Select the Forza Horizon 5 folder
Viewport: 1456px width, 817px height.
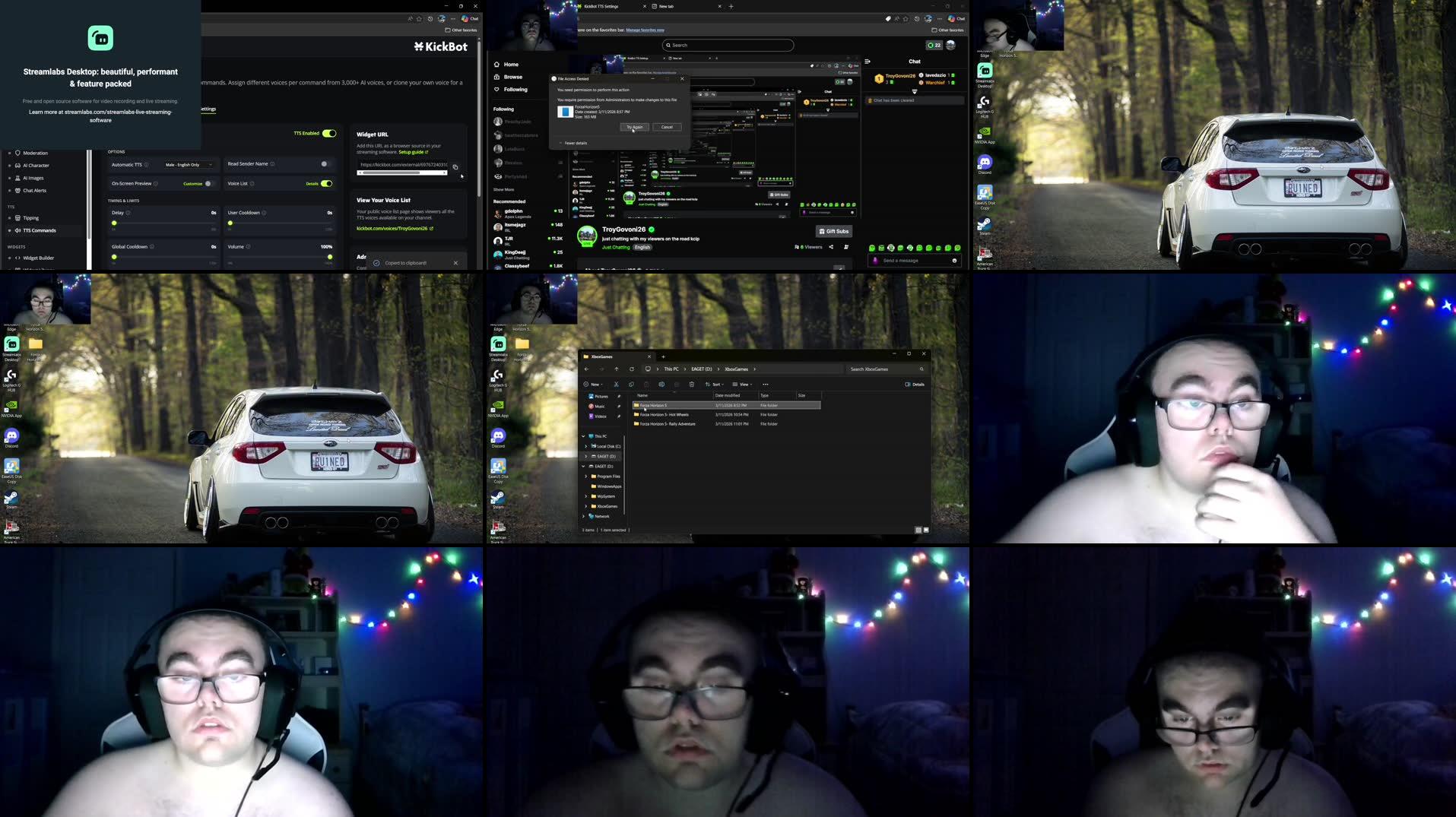point(654,405)
